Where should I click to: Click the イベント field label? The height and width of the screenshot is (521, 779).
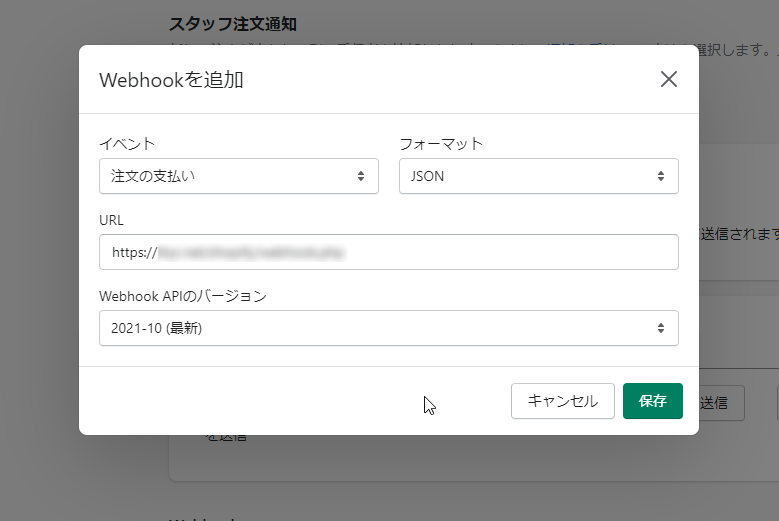pyautogui.click(x=127, y=144)
